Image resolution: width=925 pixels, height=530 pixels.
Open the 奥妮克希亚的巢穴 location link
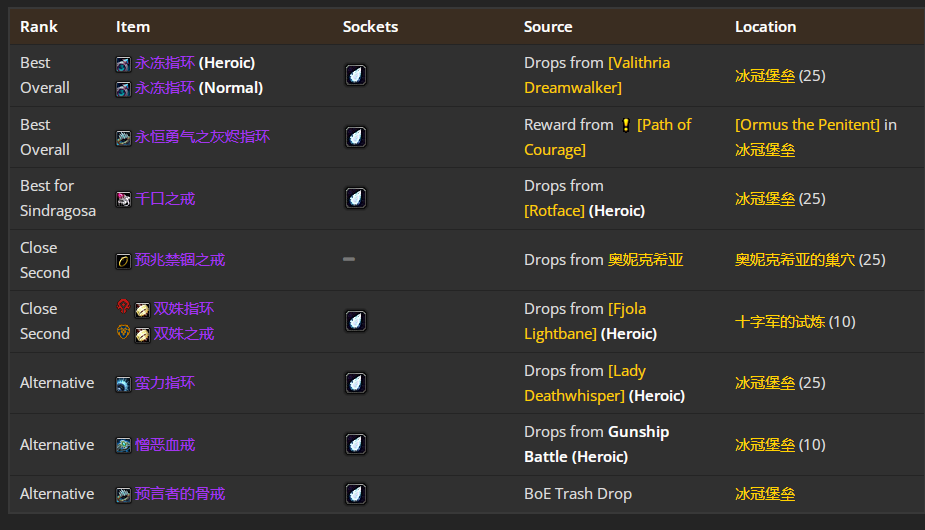794,260
